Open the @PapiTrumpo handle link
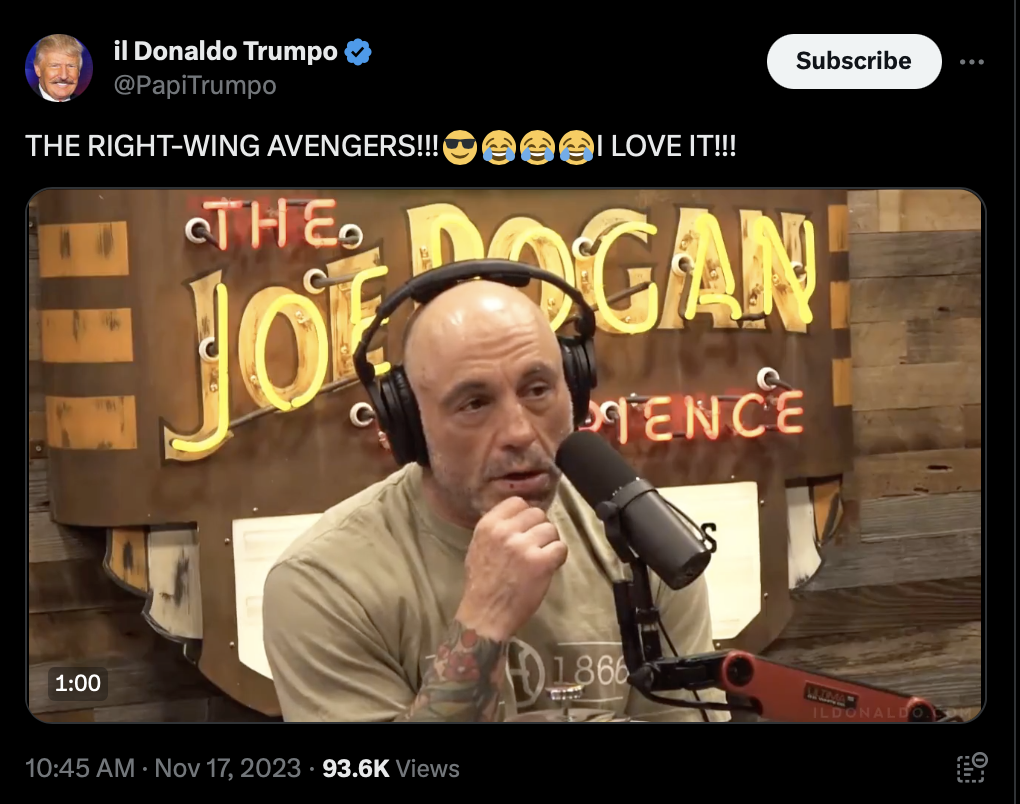 tap(195, 85)
